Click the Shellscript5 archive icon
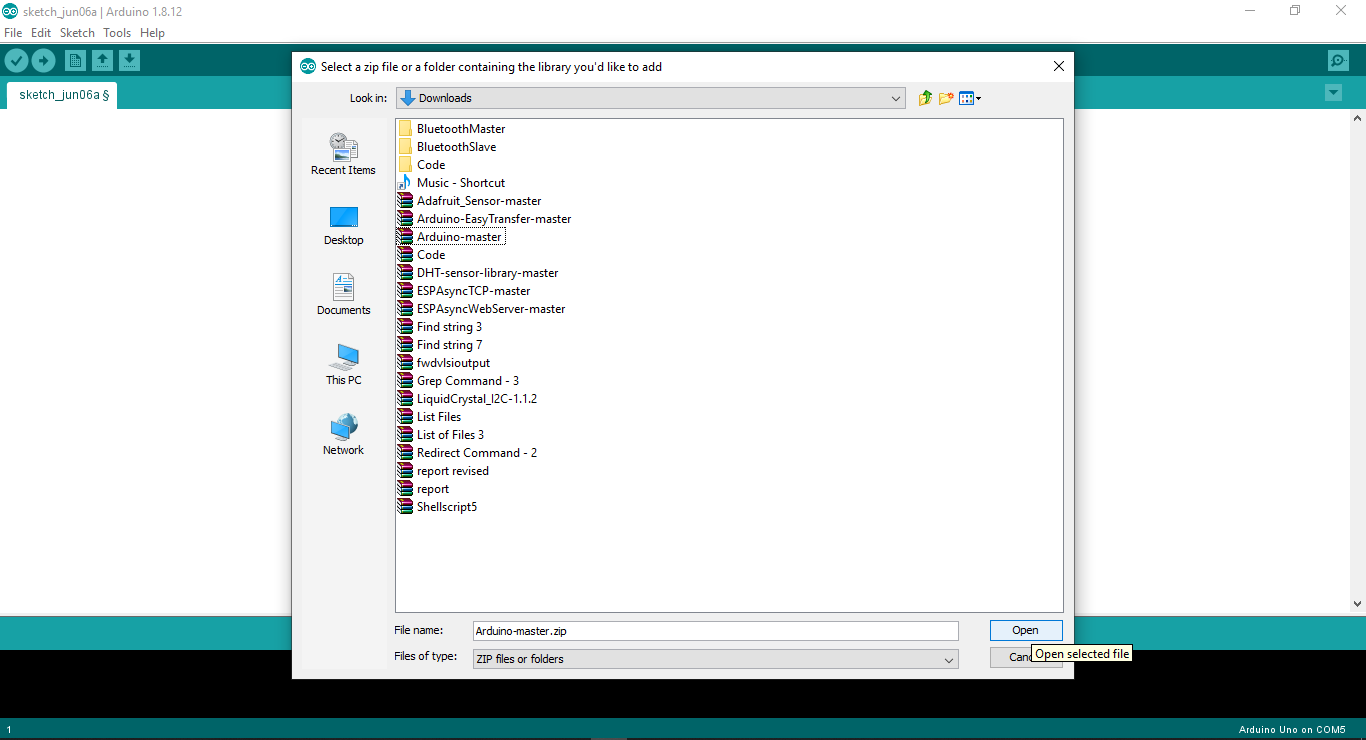The height and width of the screenshot is (740, 1366). pos(405,507)
